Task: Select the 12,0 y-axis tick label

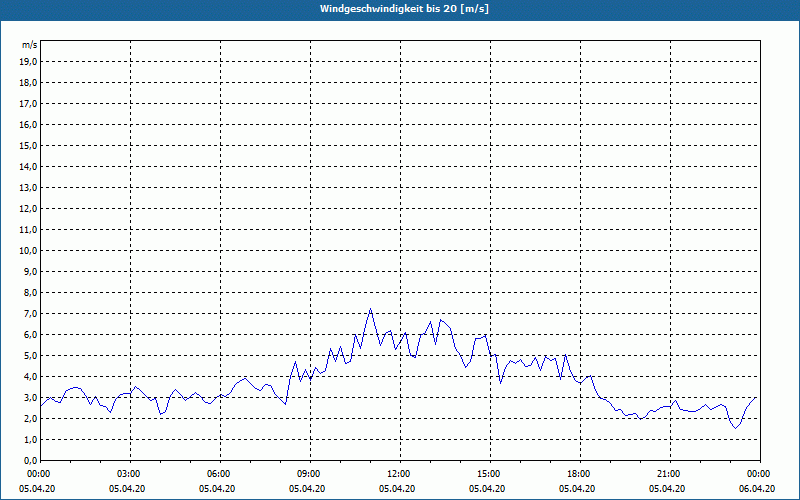Action: point(28,209)
